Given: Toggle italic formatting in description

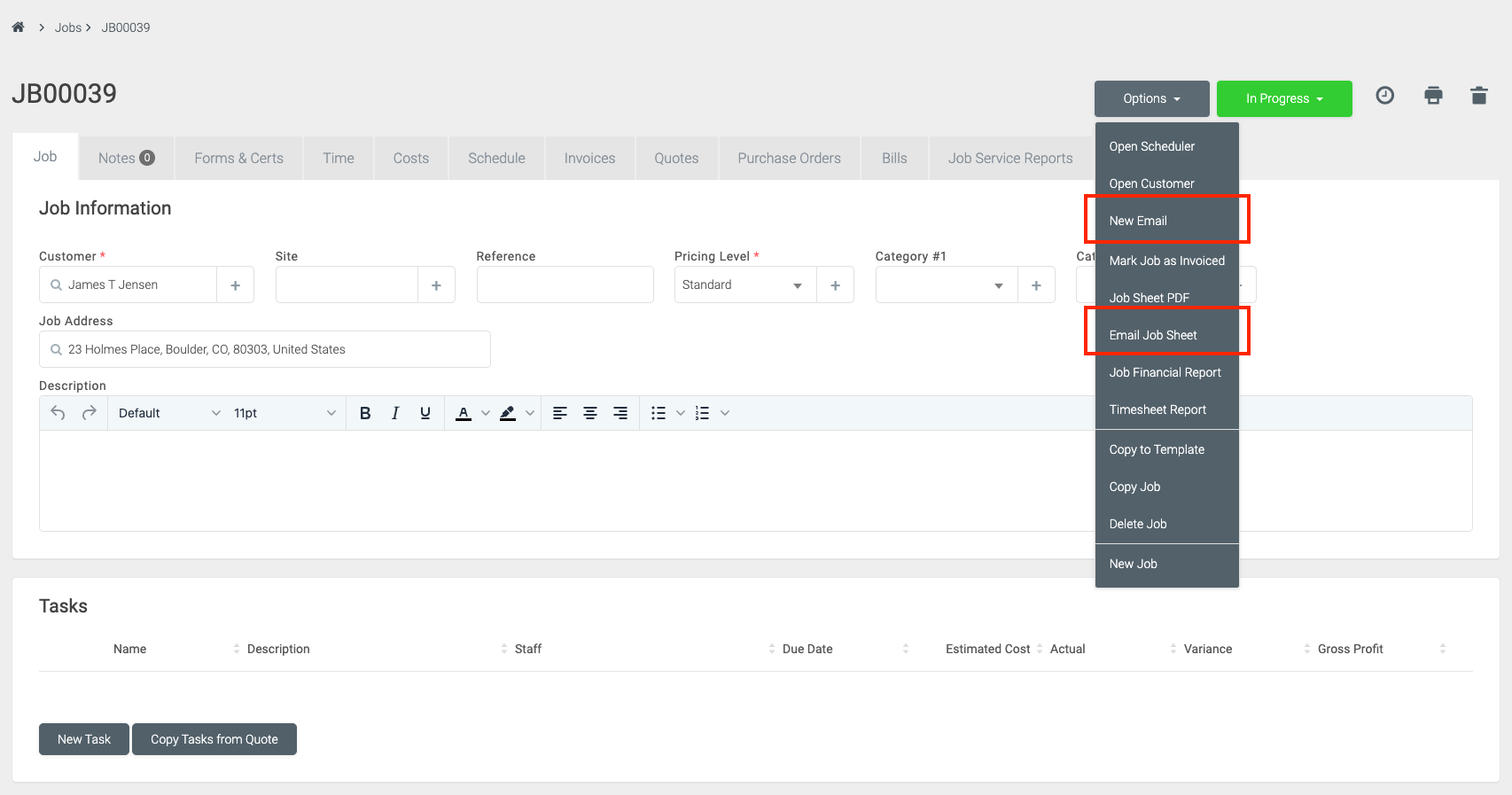Looking at the screenshot, I should pos(395,413).
